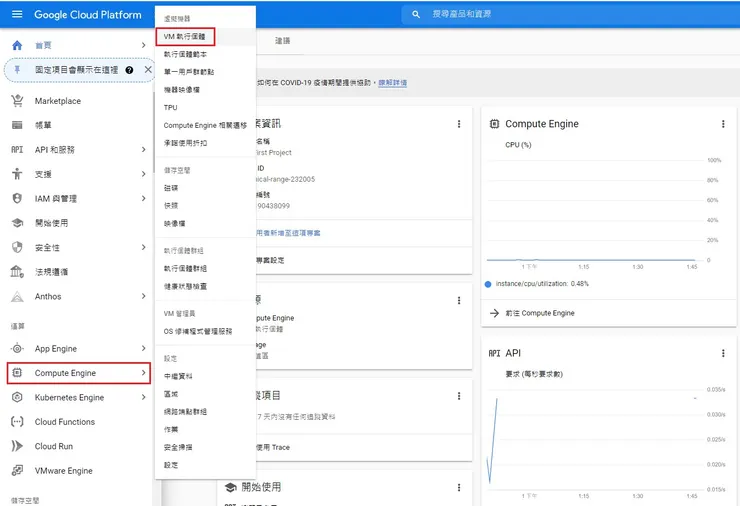This screenshot has height=506, width=740.
Task: Click the VMware Engine icon
Action: point(17,471)
